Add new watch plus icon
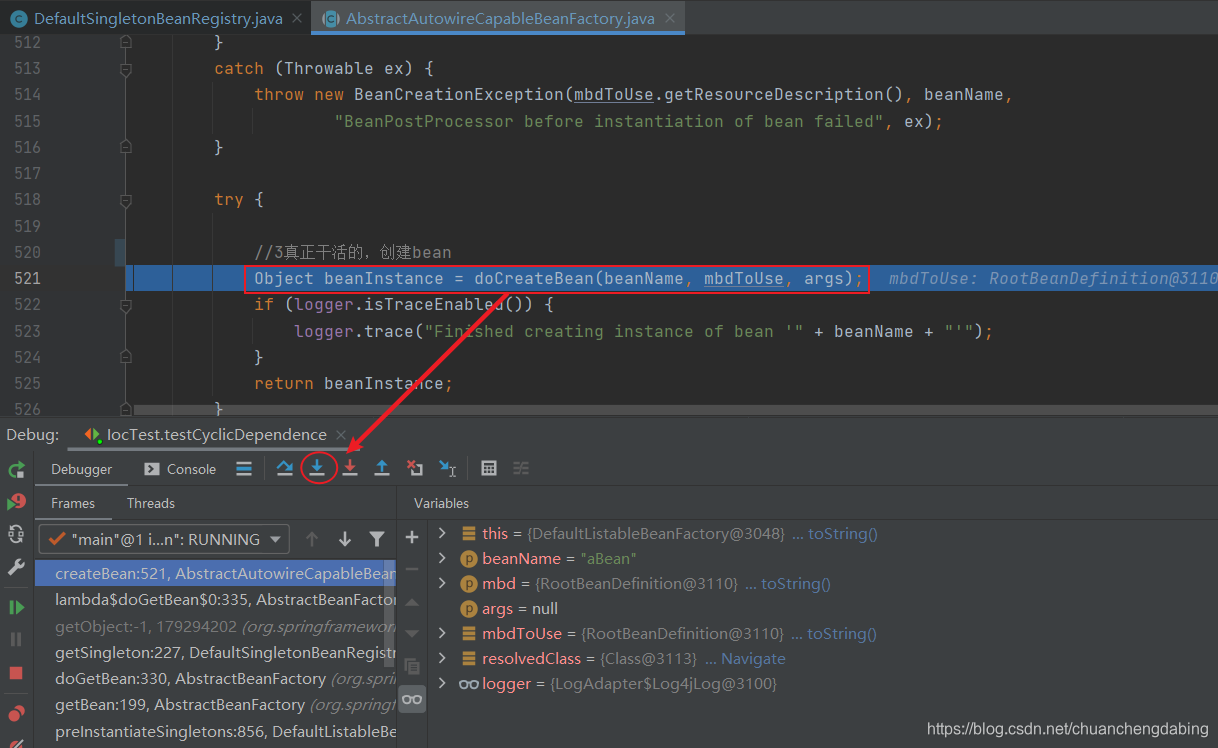Image resolution: width=1218 pixels, height=748 pixels. (412, 538)
